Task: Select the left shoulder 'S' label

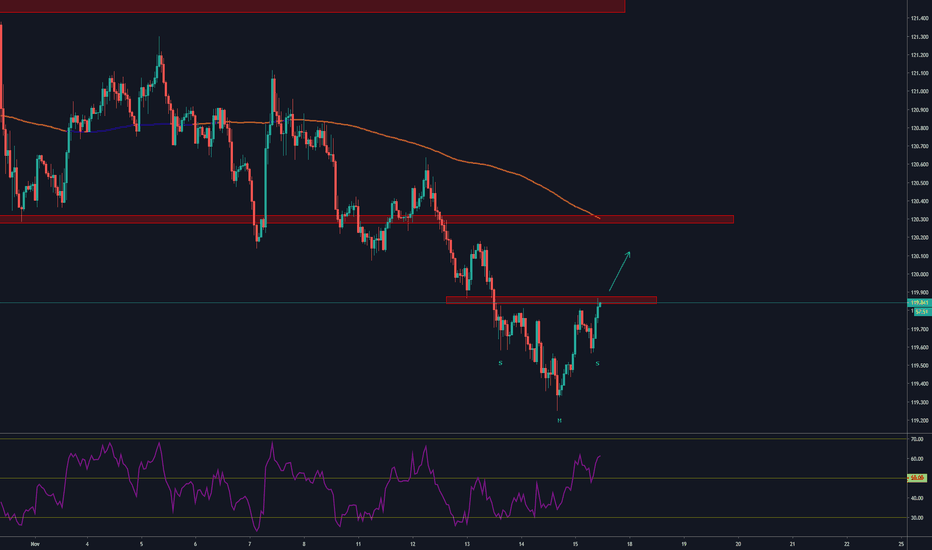Action: 500,363
